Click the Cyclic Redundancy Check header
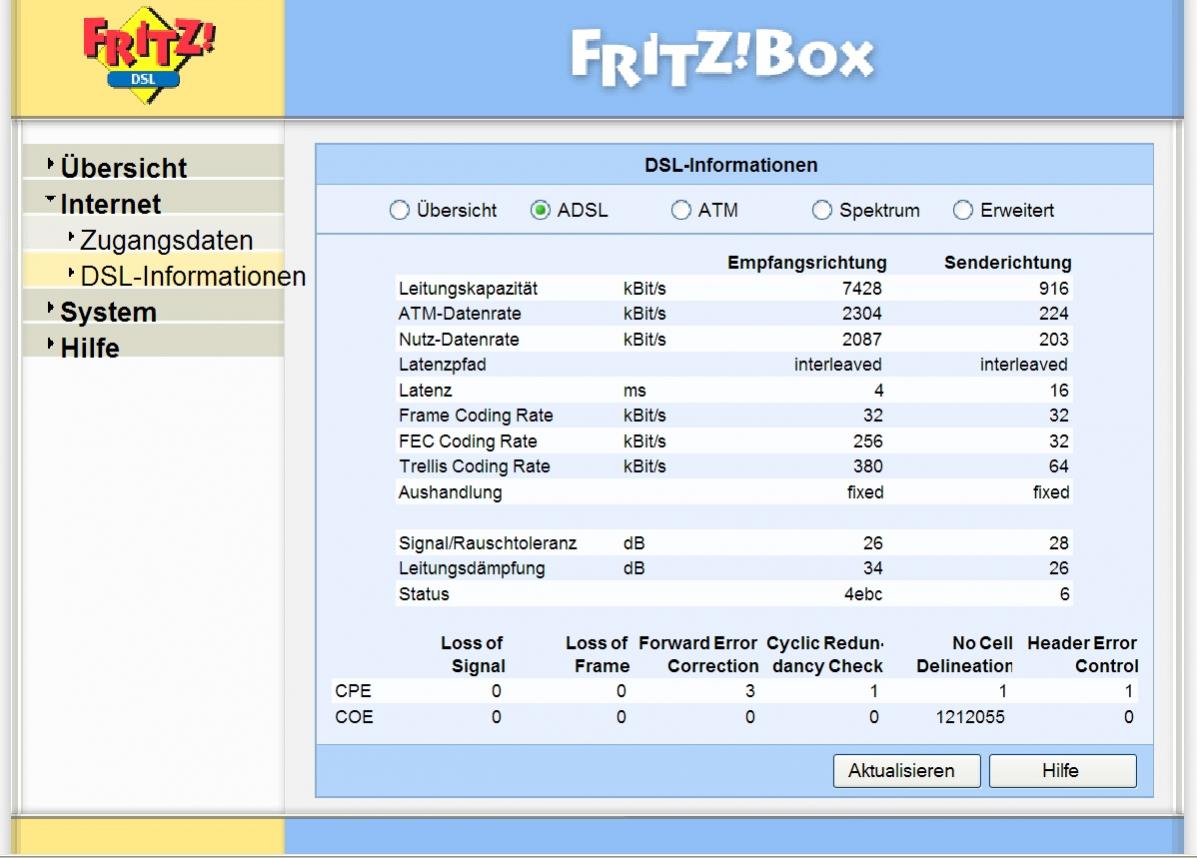The height and width of the screenshot is (858, 1197). tap(825, 654)
